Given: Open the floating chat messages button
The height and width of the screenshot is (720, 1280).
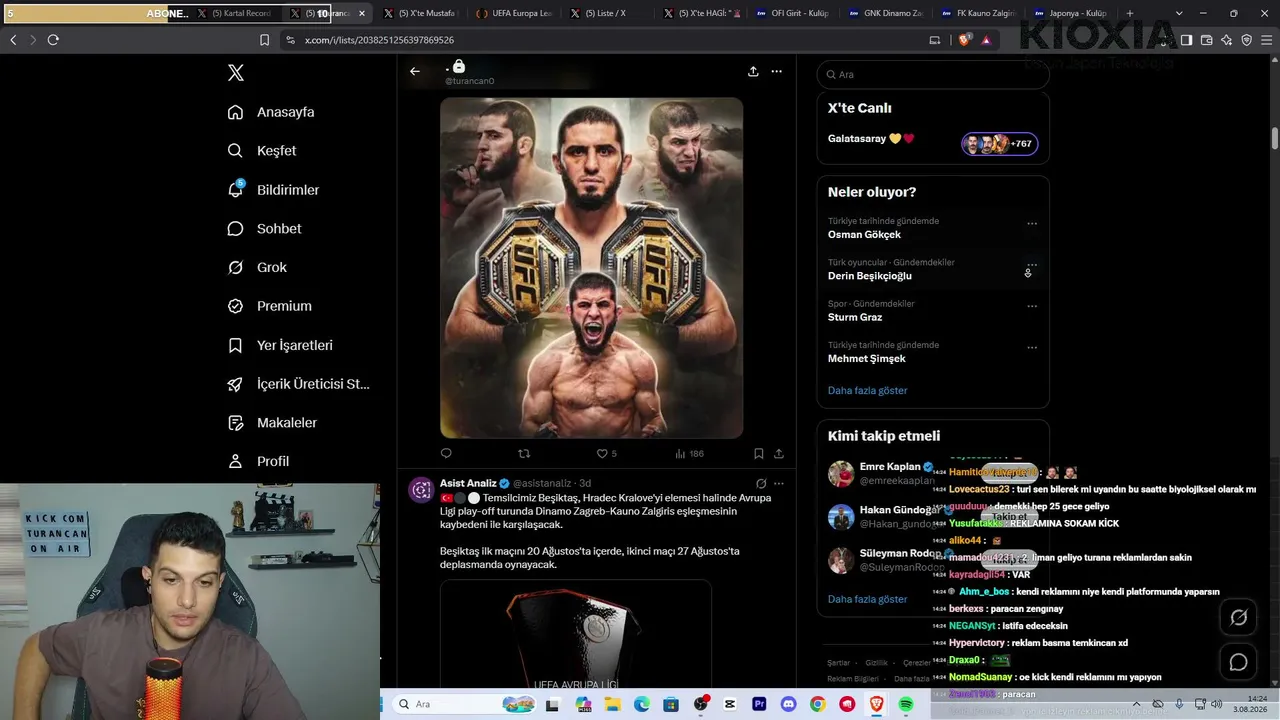Looking at the screenshot, I should pyautogui.click(x=1238, y=662).
